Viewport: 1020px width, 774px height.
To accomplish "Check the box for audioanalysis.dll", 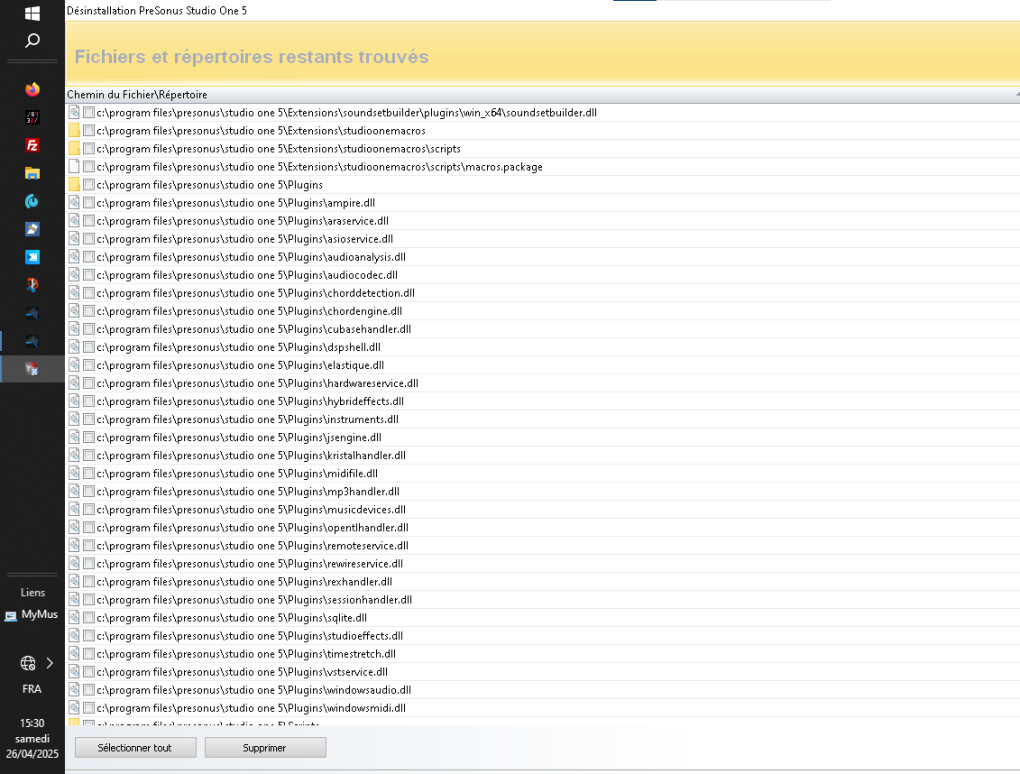I will pyautogui.click(x=88, y=257).
